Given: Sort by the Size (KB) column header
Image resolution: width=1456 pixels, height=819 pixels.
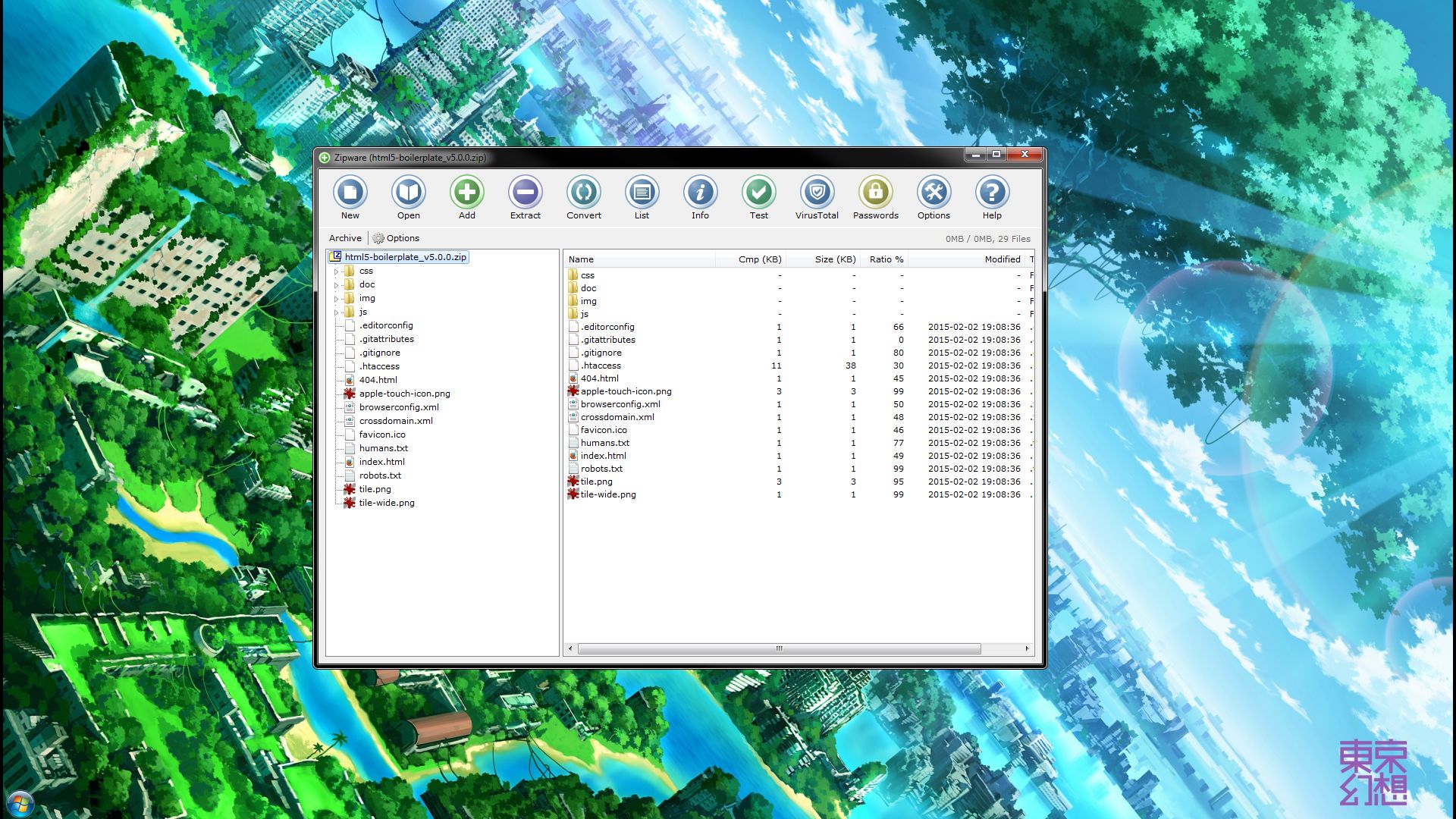Looking at the screenshot, I should (834, 259).
